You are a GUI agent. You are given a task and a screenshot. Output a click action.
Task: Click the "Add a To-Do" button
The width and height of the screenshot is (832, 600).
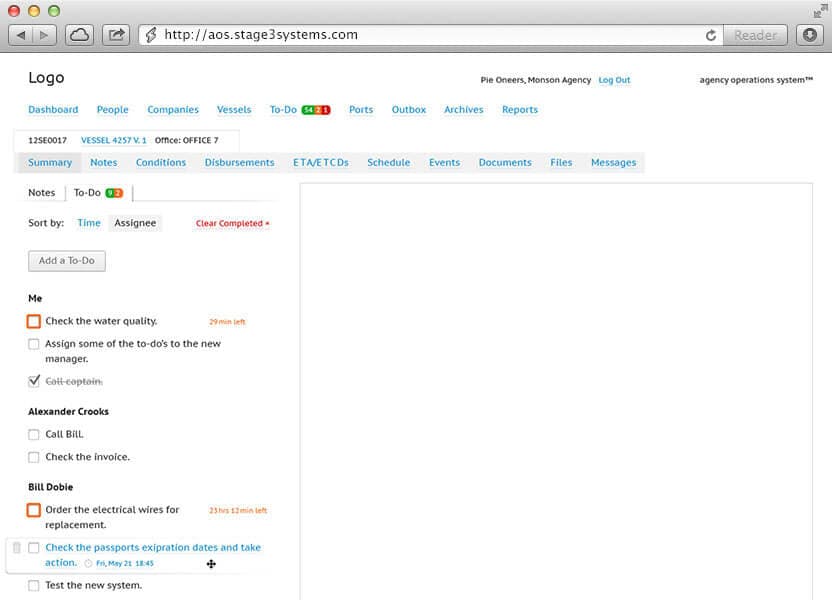[66, 260]
